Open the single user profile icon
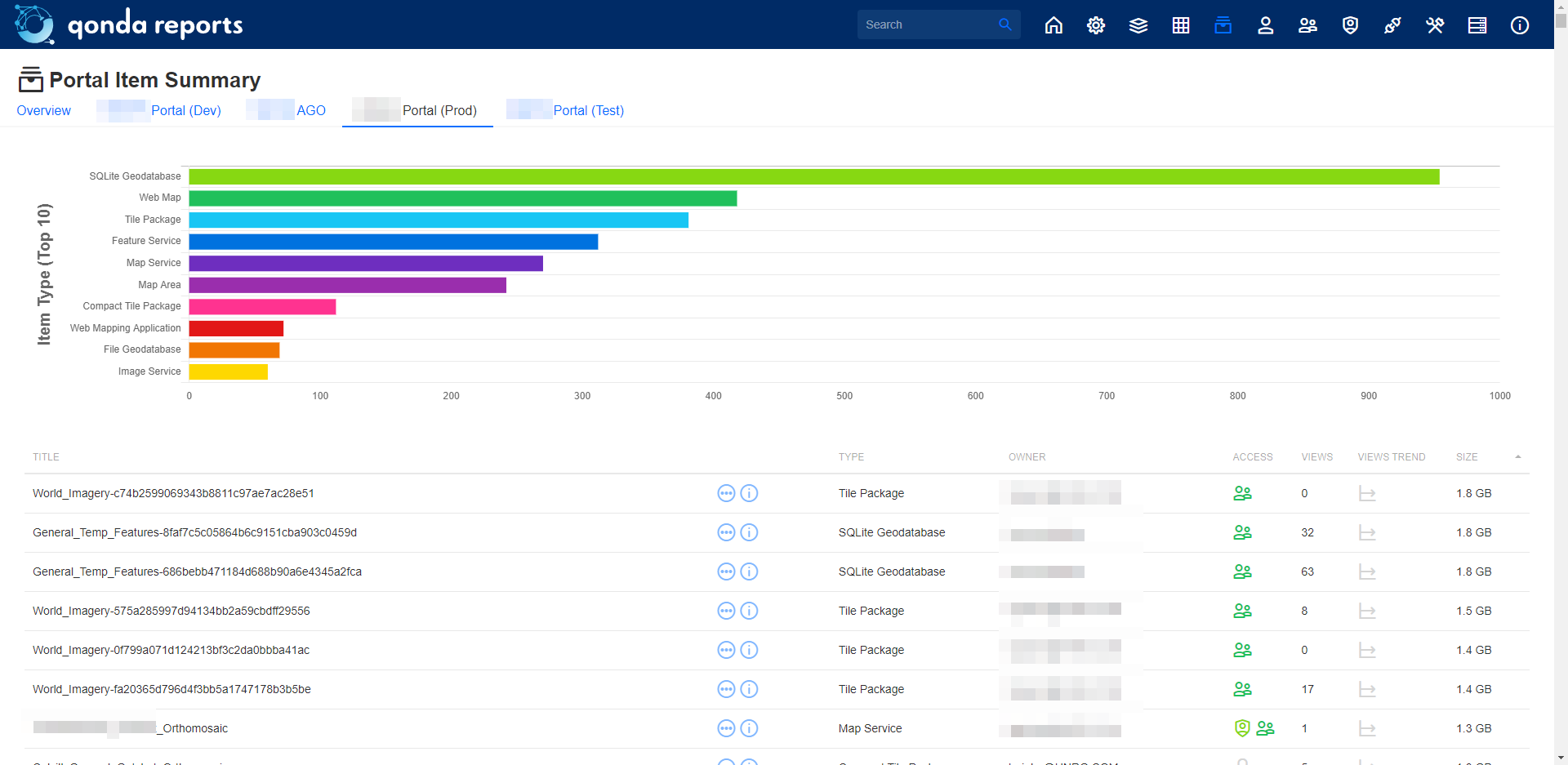1568x765 pixels. (x=1265, y=25)
